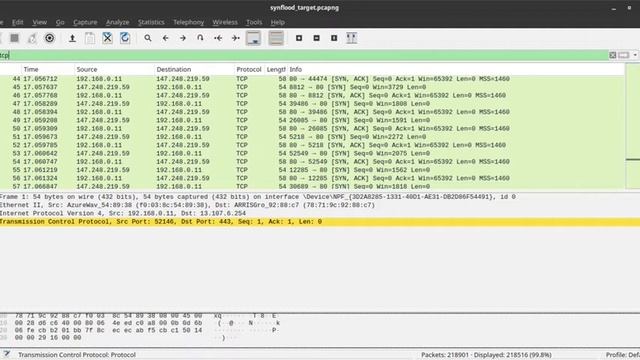This screenshot has width=640, height=360.
Task: Close this capture file via the X icon
Action: (107, 38)
